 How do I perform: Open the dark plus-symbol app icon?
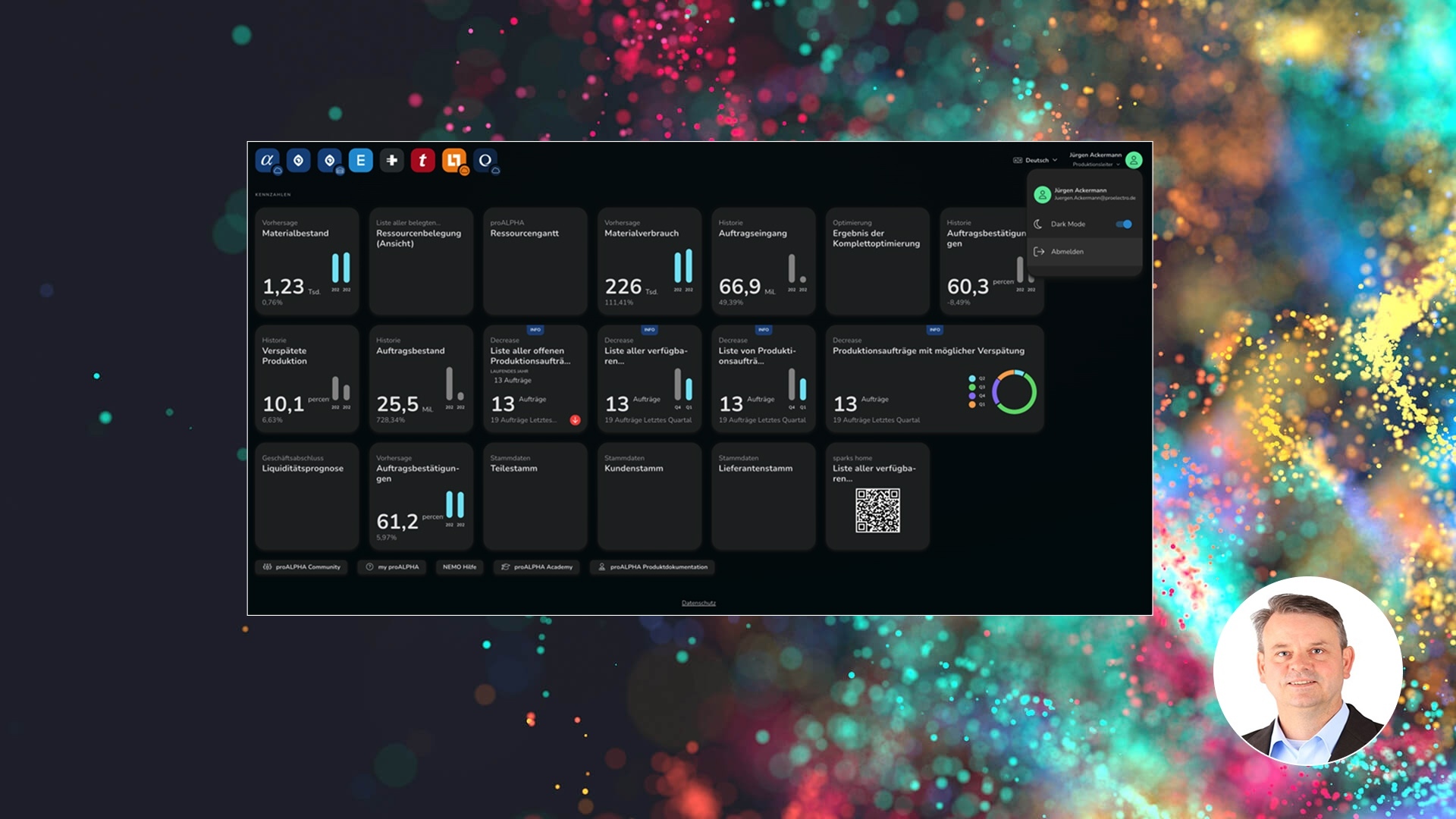pos(392,160)
